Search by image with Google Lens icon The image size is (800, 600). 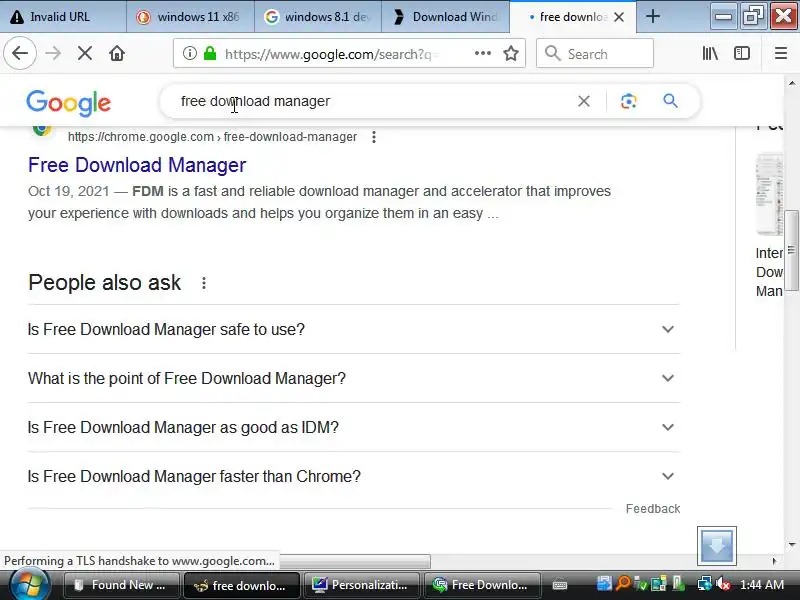pyautogui.click(x=629, y=101)
